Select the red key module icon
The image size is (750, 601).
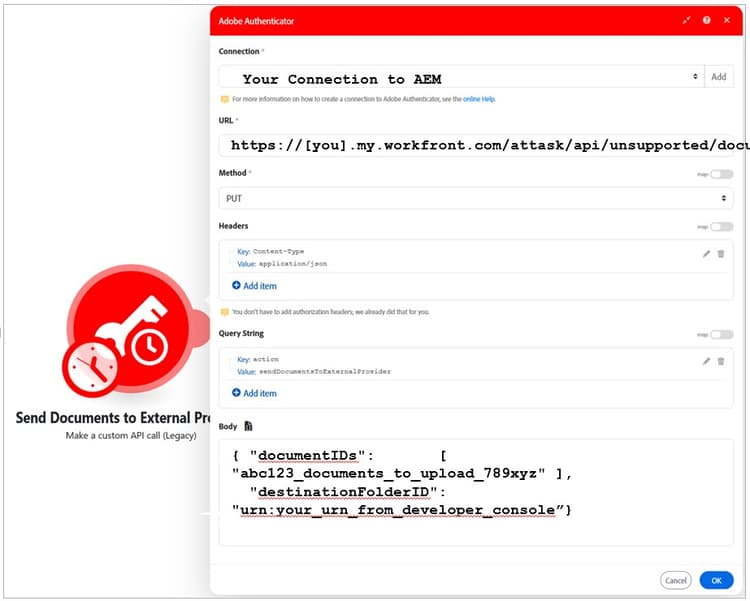132,328
